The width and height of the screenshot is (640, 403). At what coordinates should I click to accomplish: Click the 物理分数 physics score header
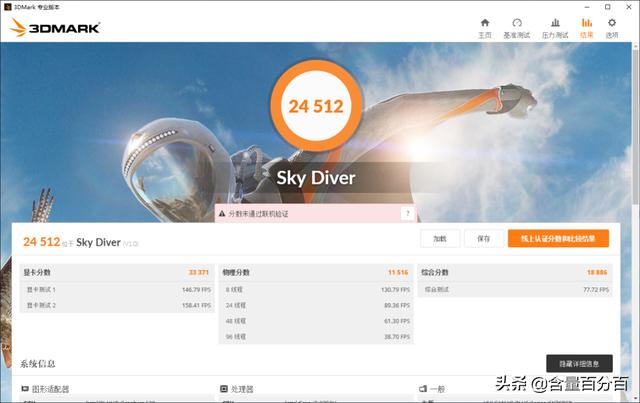click(x=236, y=272)
